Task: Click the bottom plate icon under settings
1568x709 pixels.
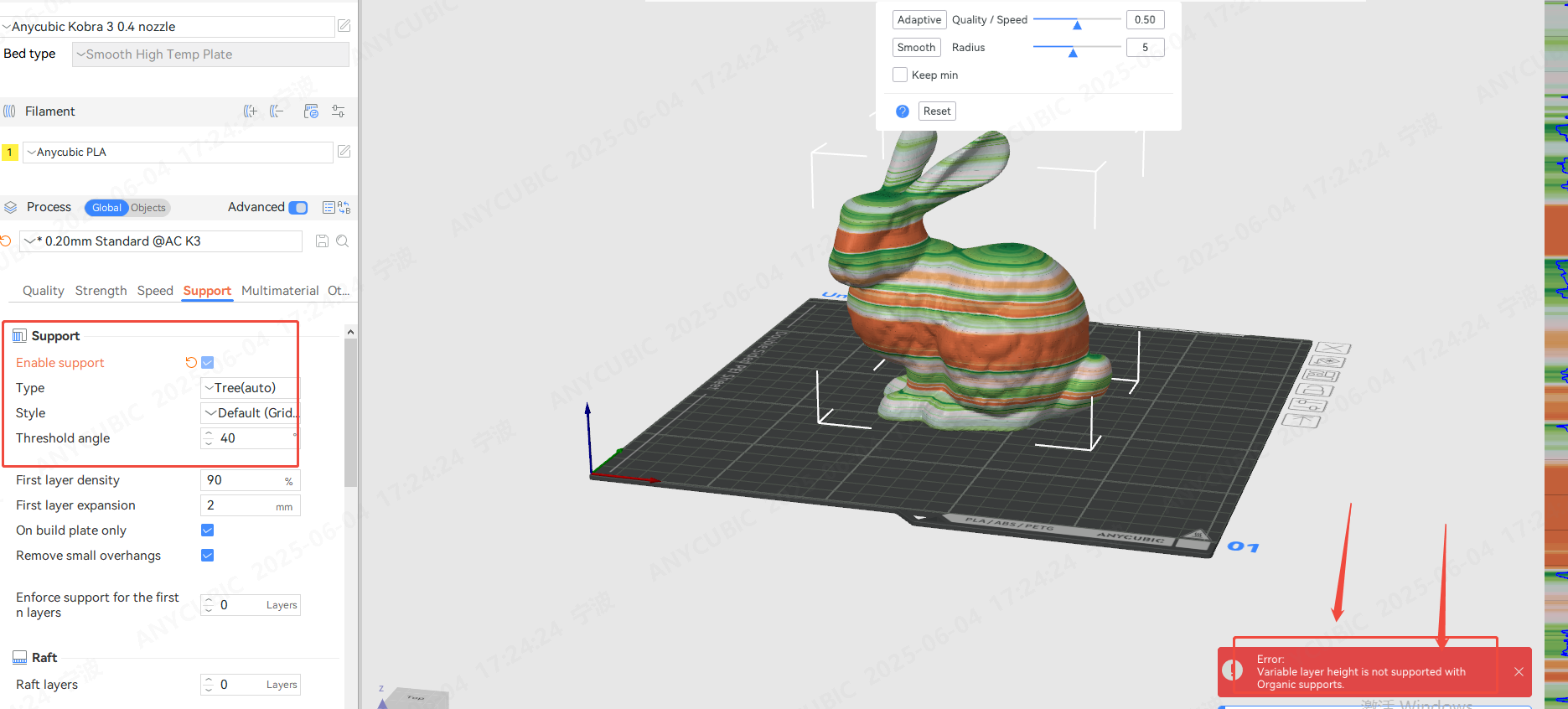Action: click(x=1301, y=421)
